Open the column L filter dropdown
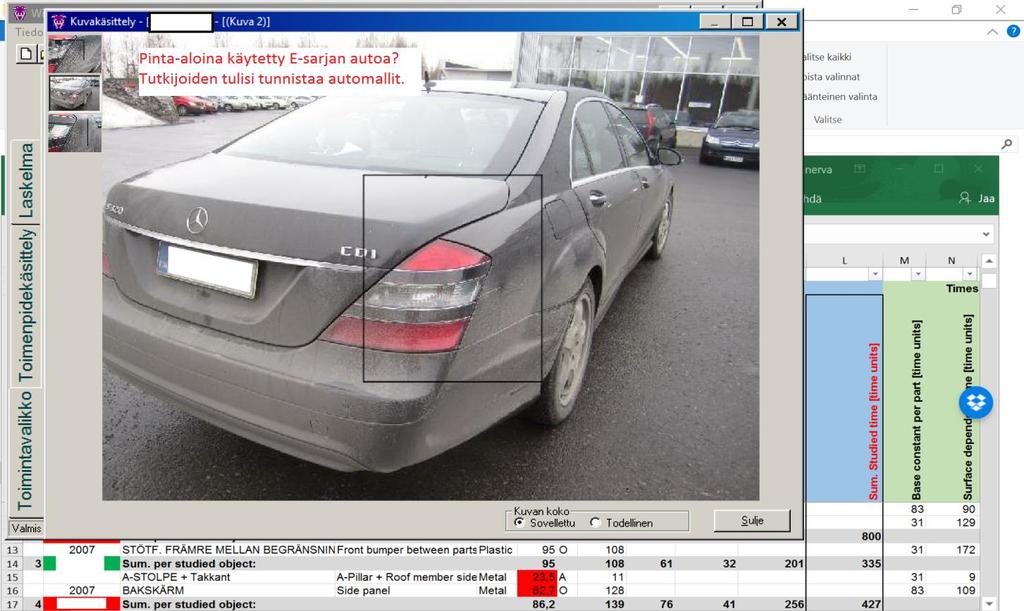Screen dimensions: 1024x611 [x=875, y=274]
